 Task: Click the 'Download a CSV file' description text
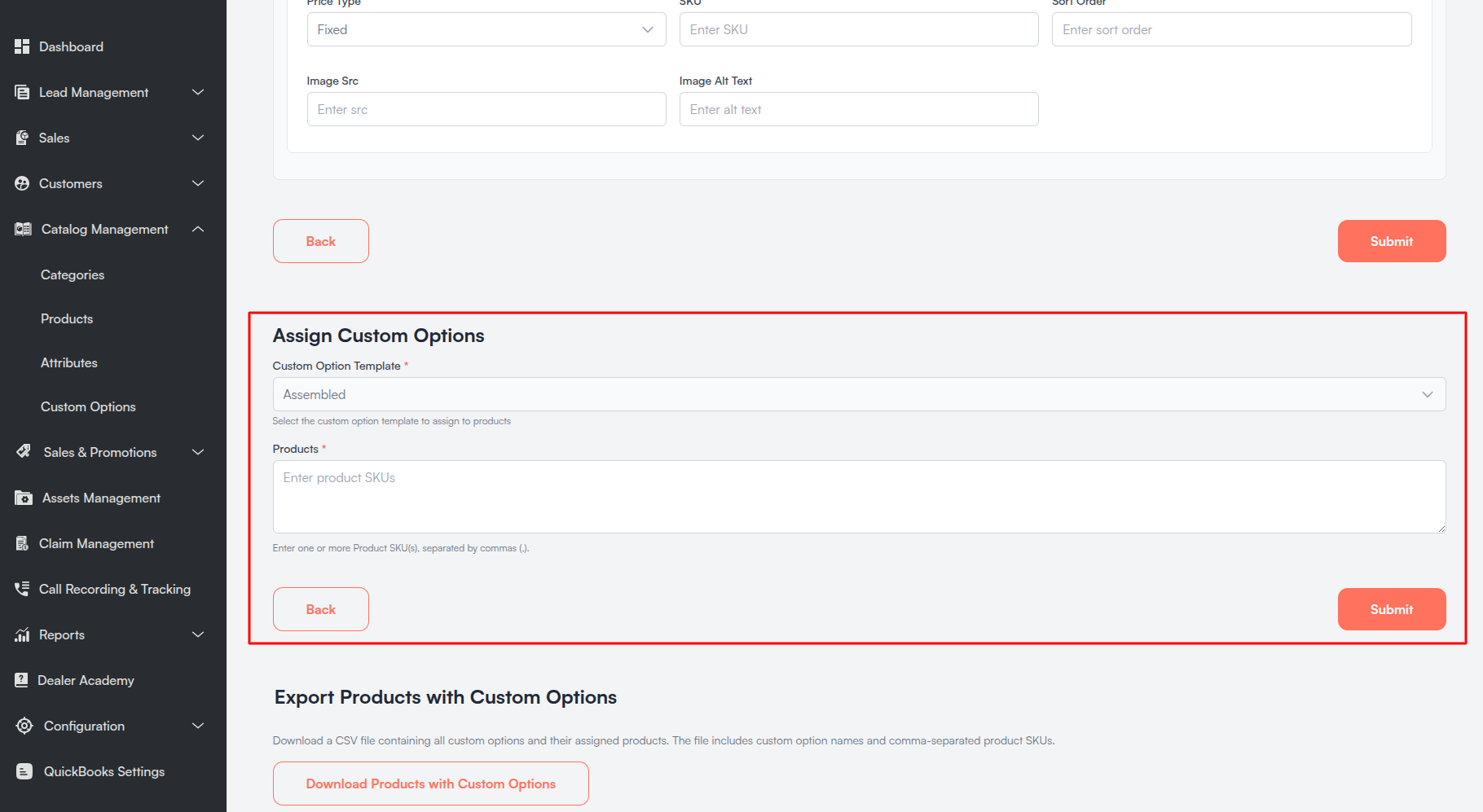pos(664,740)
